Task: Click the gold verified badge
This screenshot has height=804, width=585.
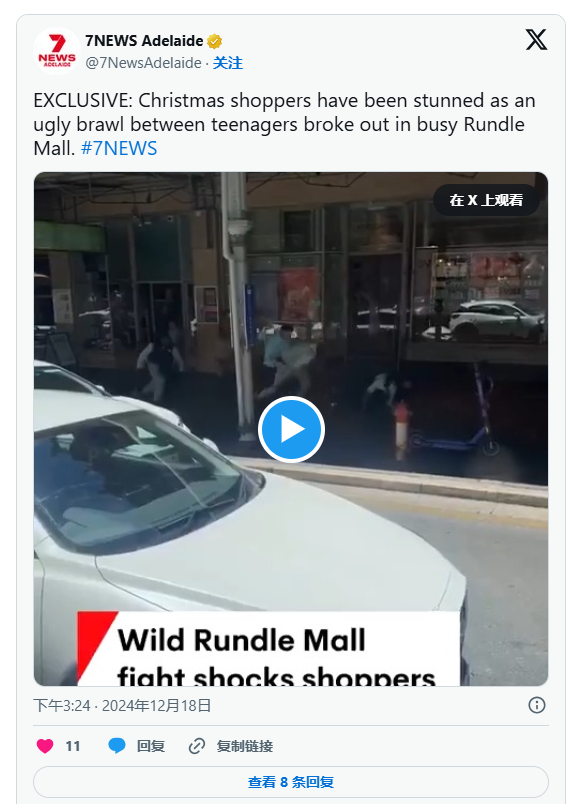Action: point(214,41)
